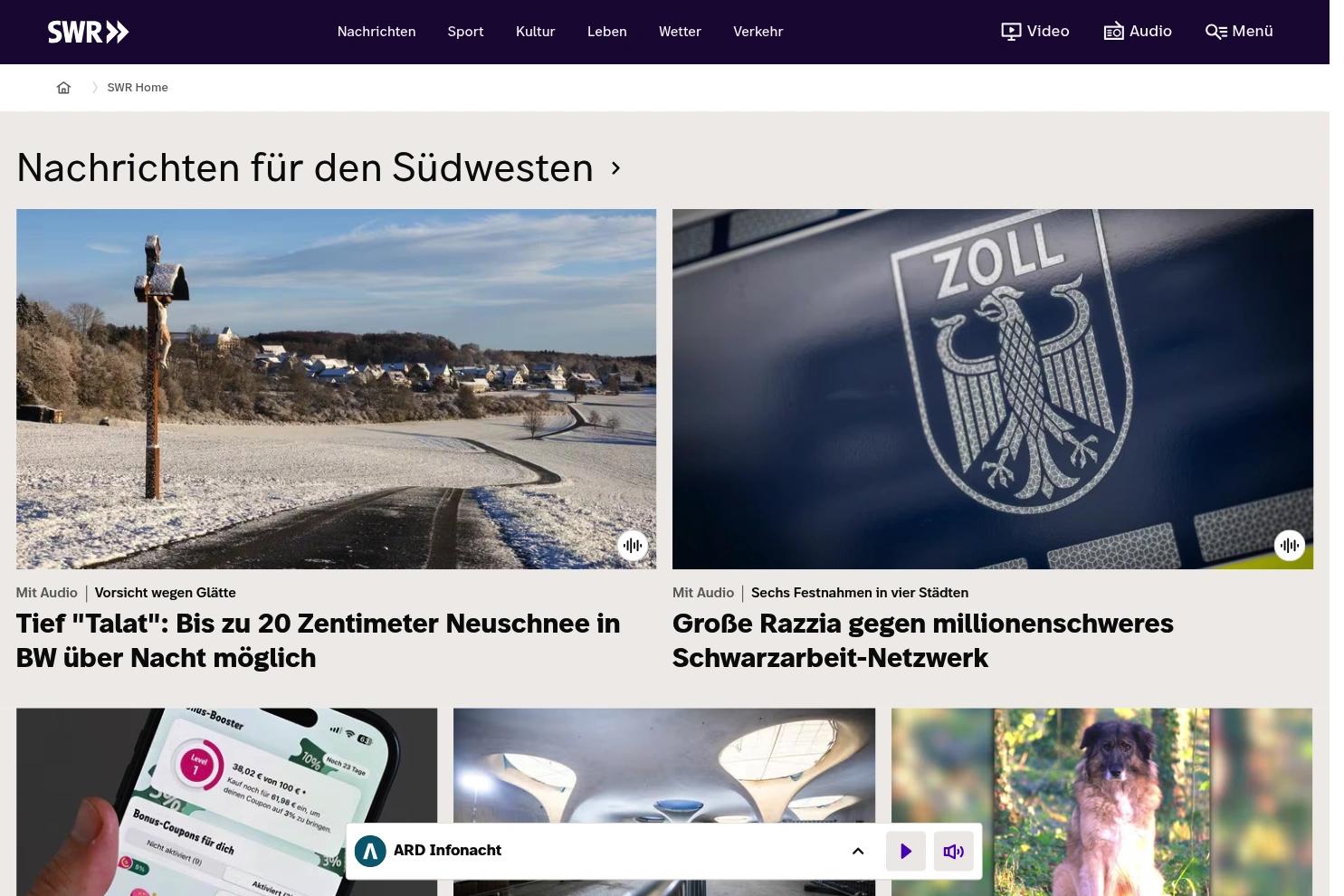Click the Audio radio icon

tap(1113, 32)
